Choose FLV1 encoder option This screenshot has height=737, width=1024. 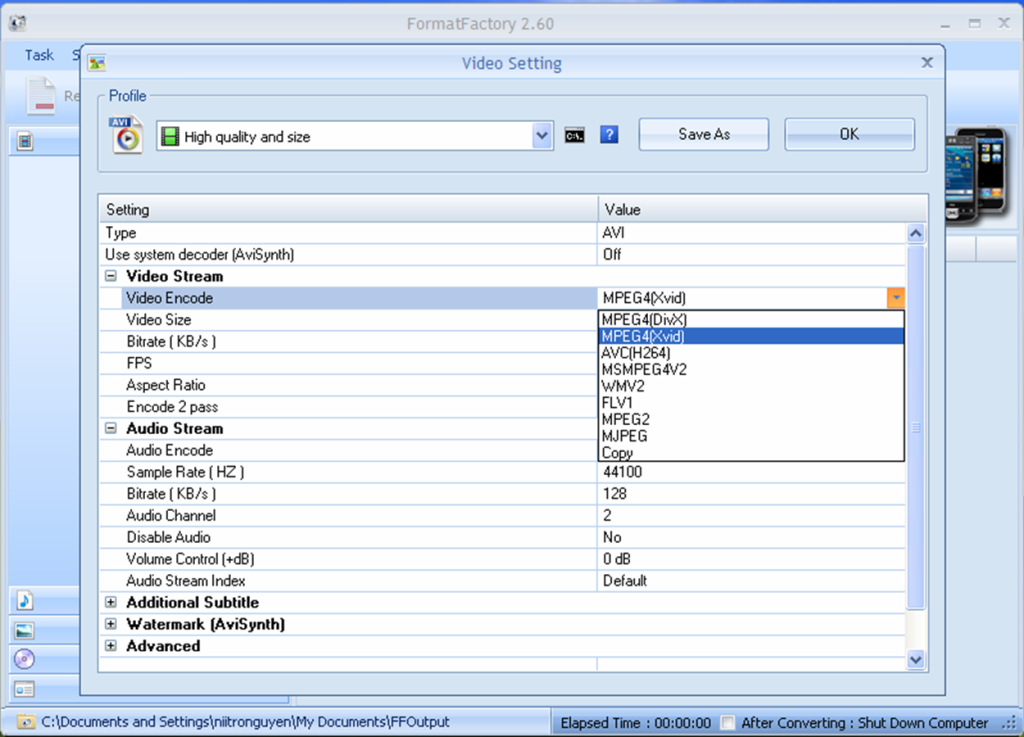pyautogui.click(x=751, y=403)
